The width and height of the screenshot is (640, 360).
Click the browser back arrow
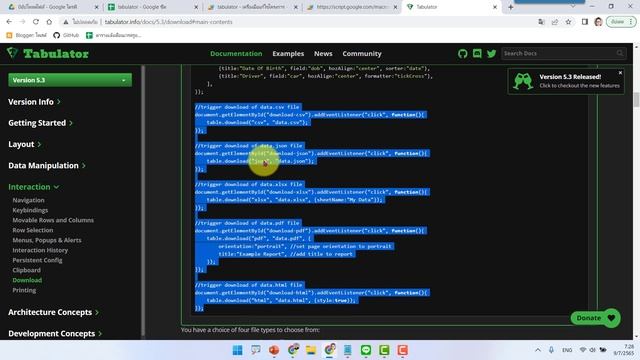pos(9,22)
